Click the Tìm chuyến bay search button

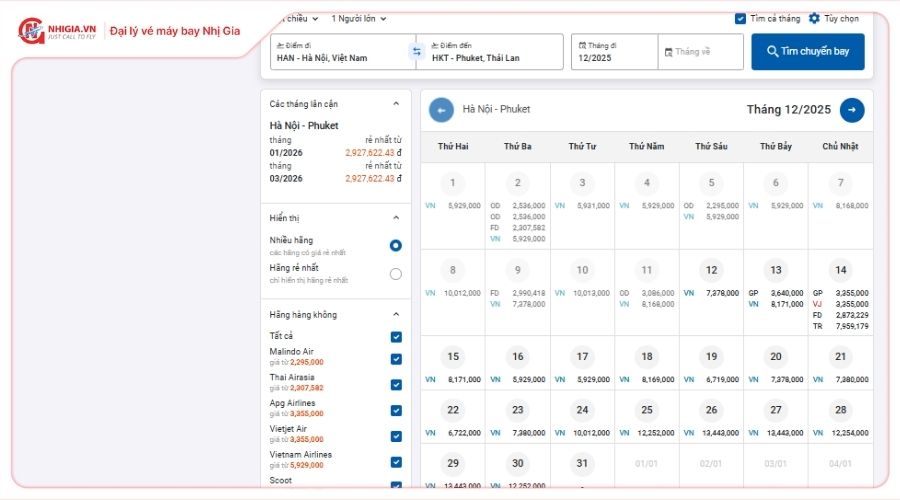tap(808, 52)
